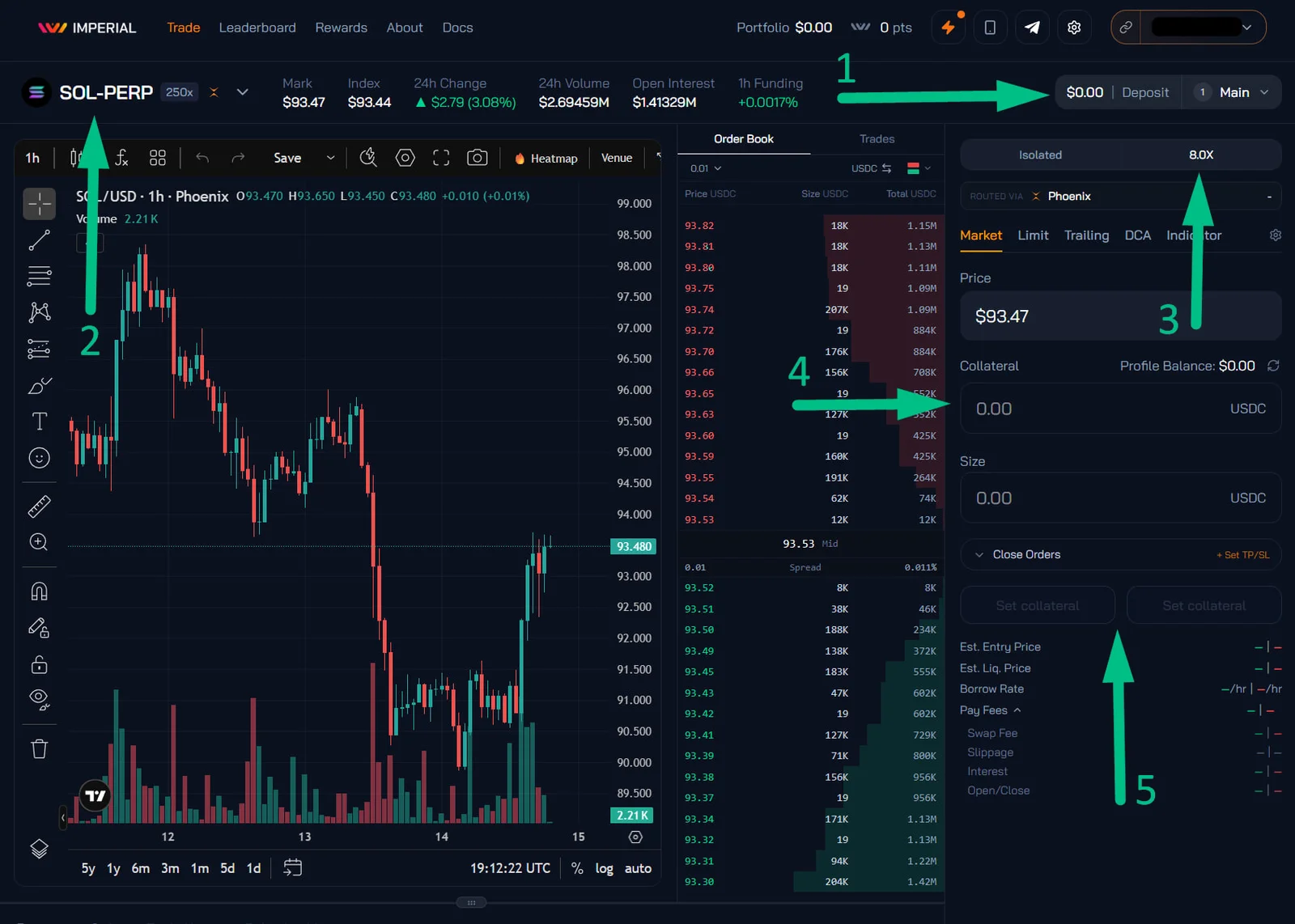Toggle Isolated margin mode
Viewport: 1295px width, 924px height.
click(1040, 155)
